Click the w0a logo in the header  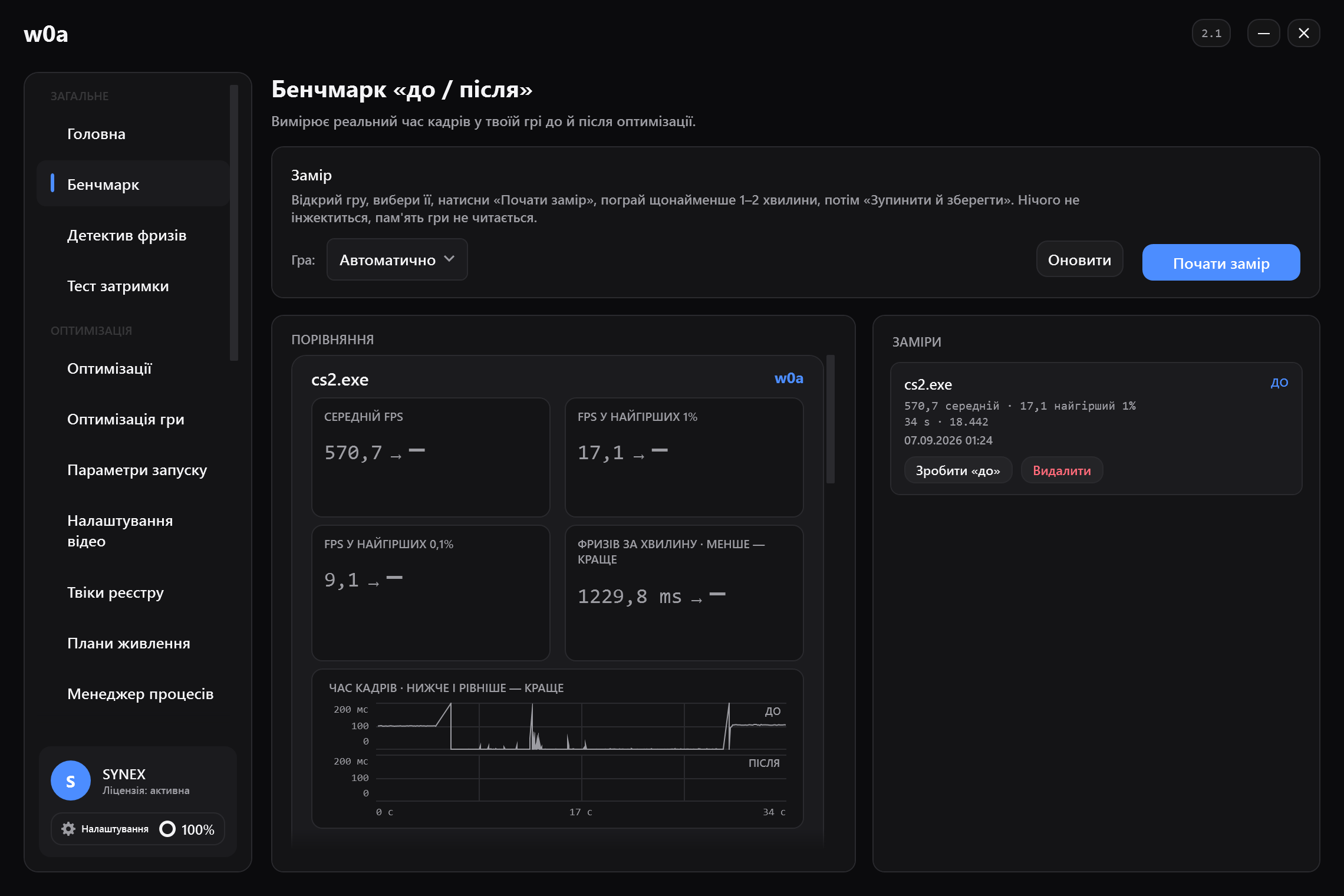pos(46,34)
